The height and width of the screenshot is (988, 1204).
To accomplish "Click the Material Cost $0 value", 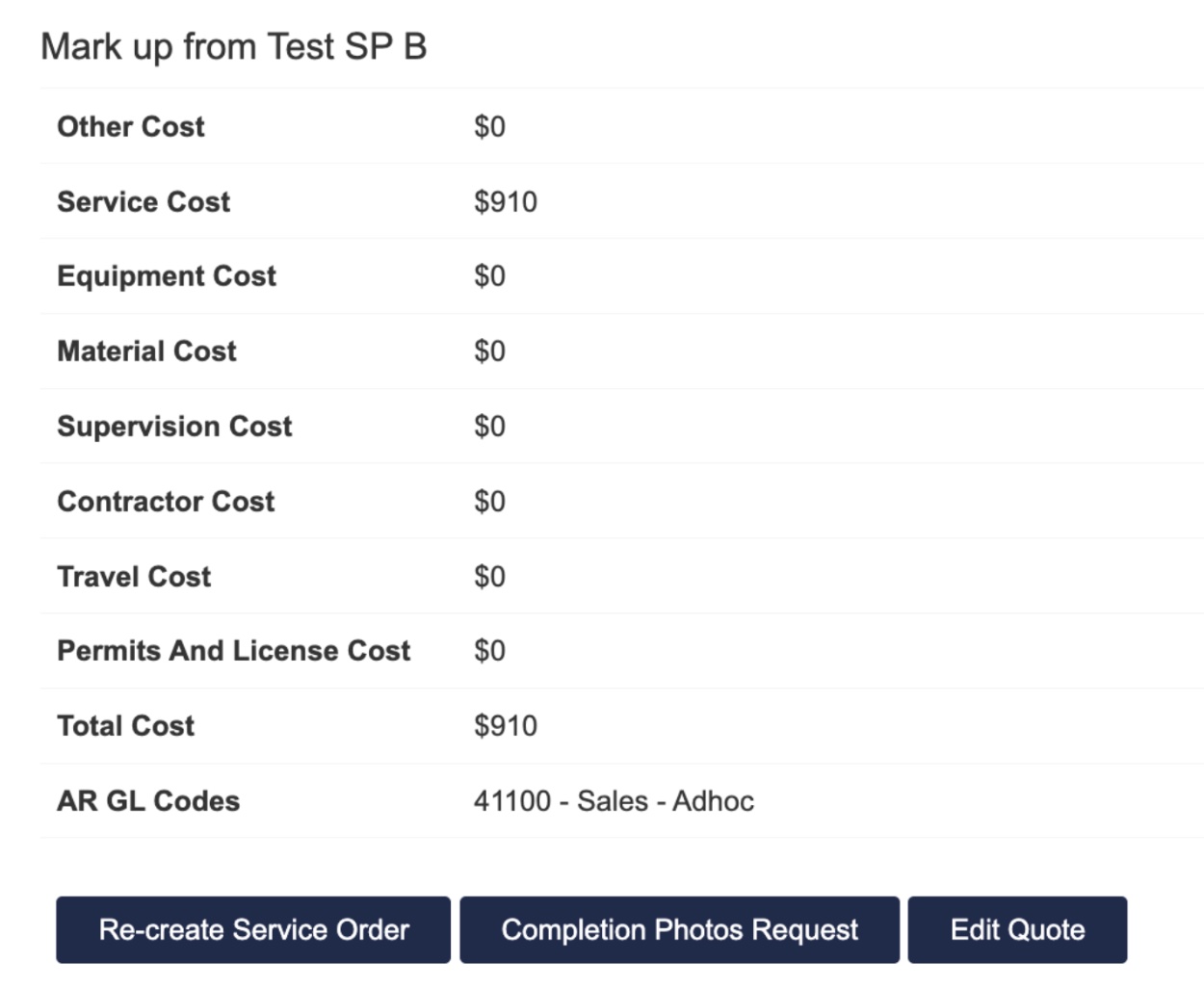I will pos(489,351).
